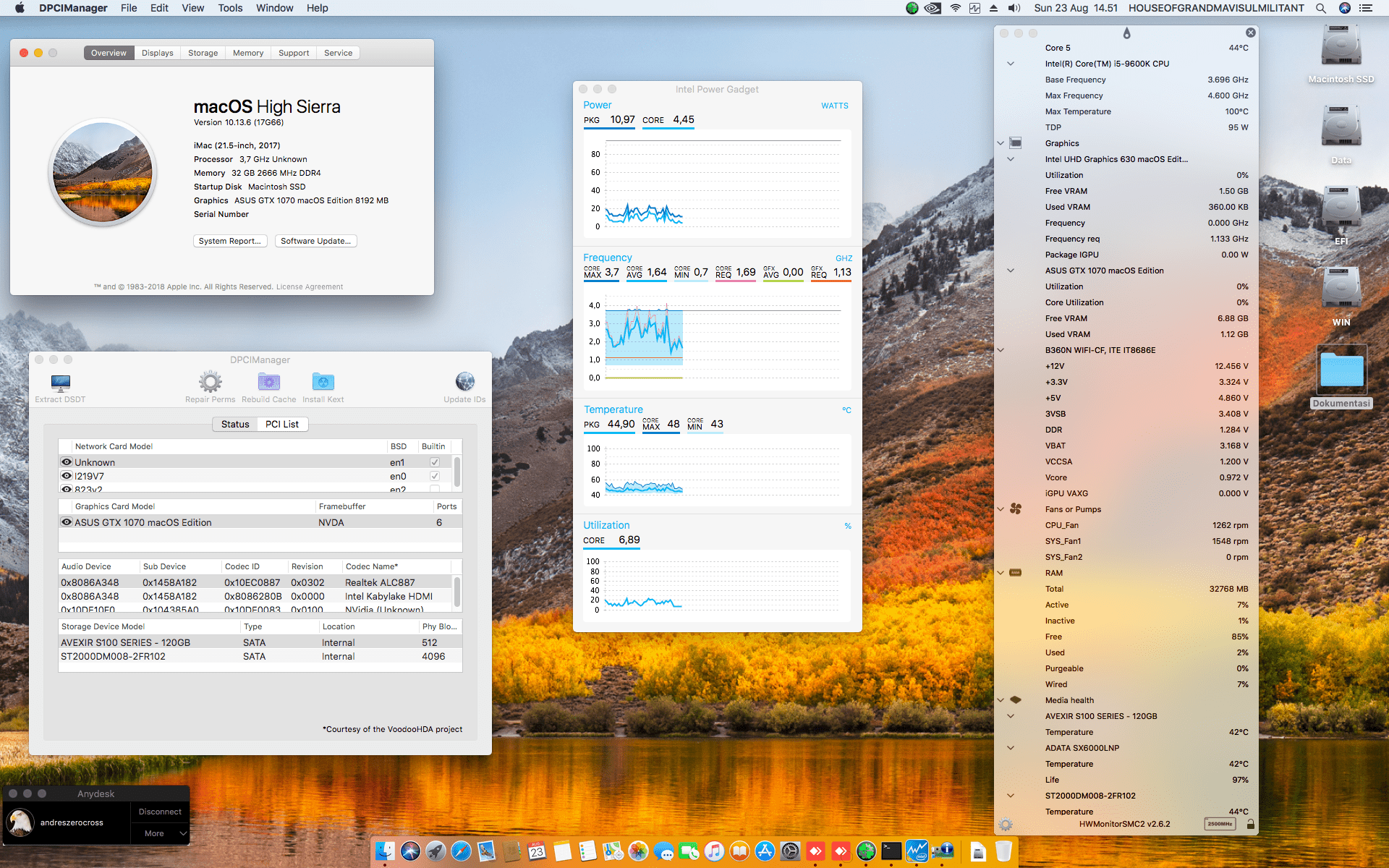The height and width of the screenshot is (868, 1389).
Task: Click the 2500MHz frequency control in HWMonitor
Action: [1220, 824]
